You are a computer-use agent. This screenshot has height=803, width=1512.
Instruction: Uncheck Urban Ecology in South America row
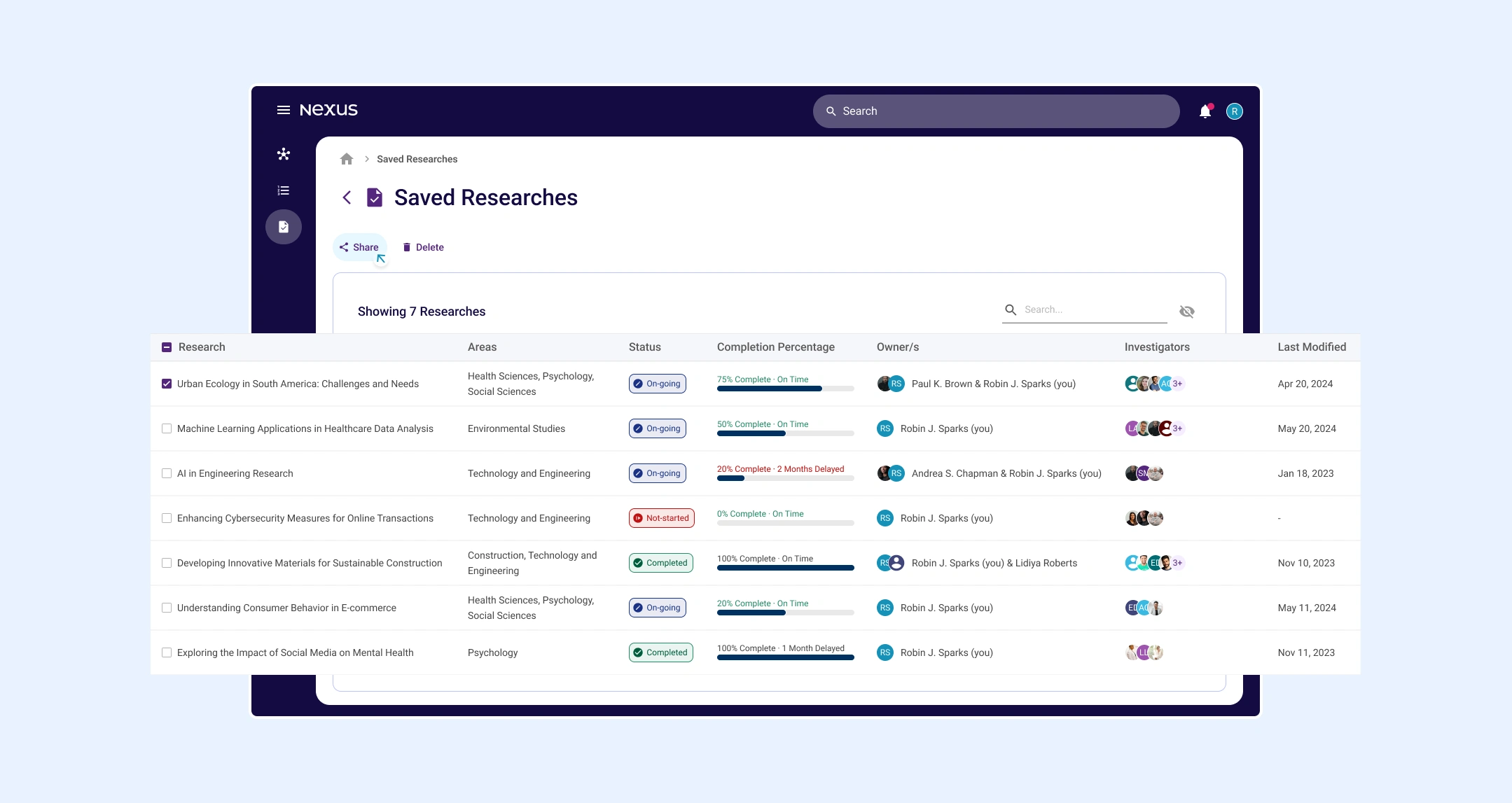click(x=167, y=384)
